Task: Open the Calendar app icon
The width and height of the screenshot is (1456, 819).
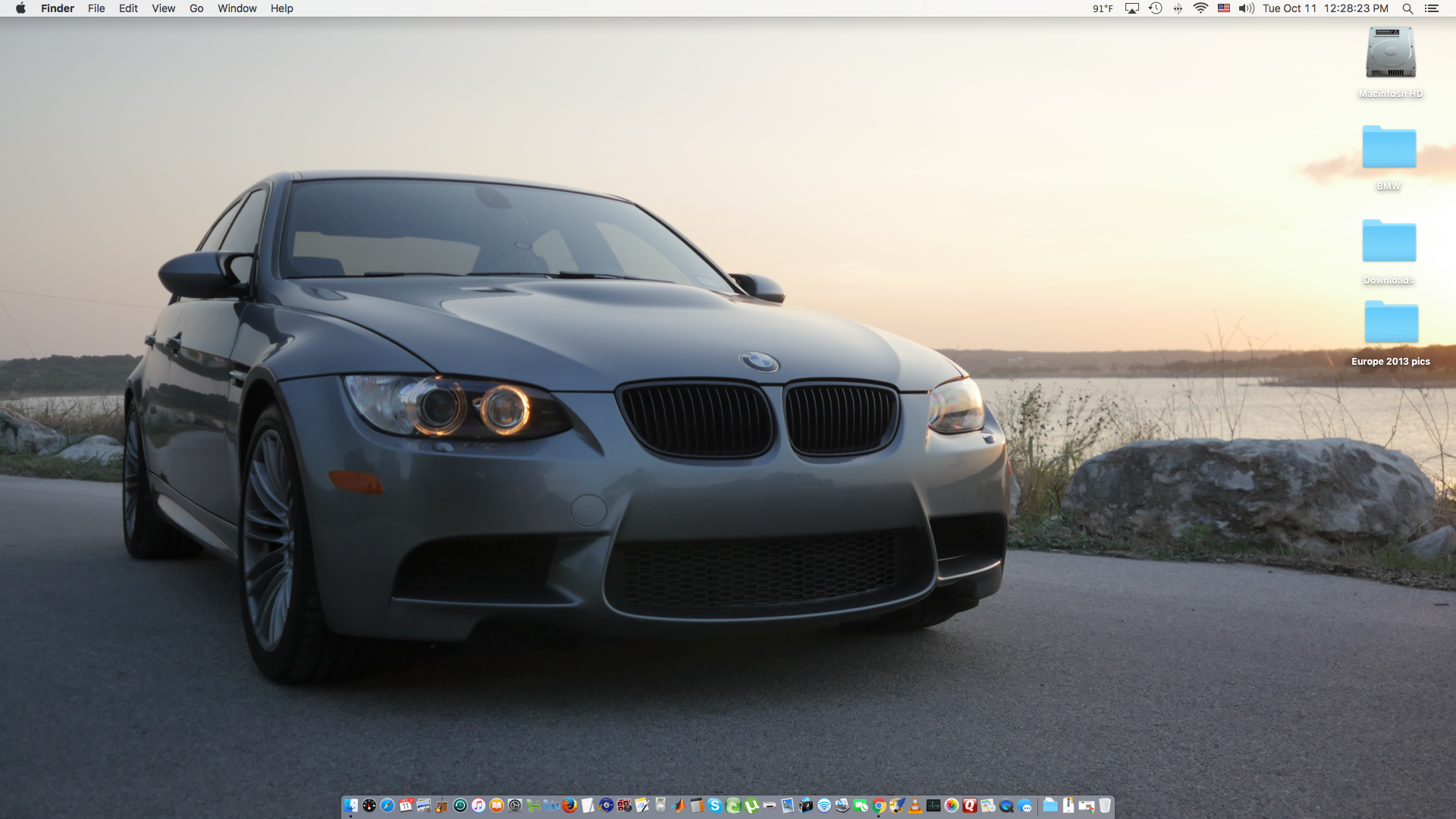Action: coord(406,805)
